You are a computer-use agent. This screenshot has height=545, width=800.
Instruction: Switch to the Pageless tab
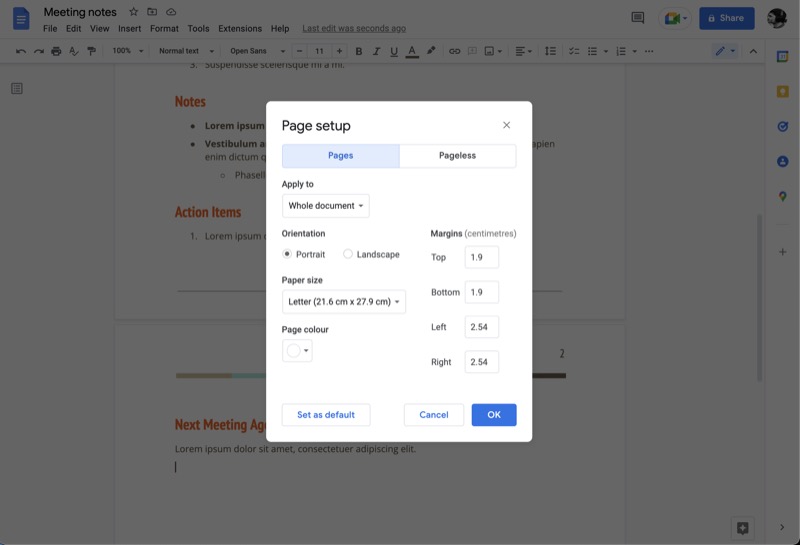(458, 156)
